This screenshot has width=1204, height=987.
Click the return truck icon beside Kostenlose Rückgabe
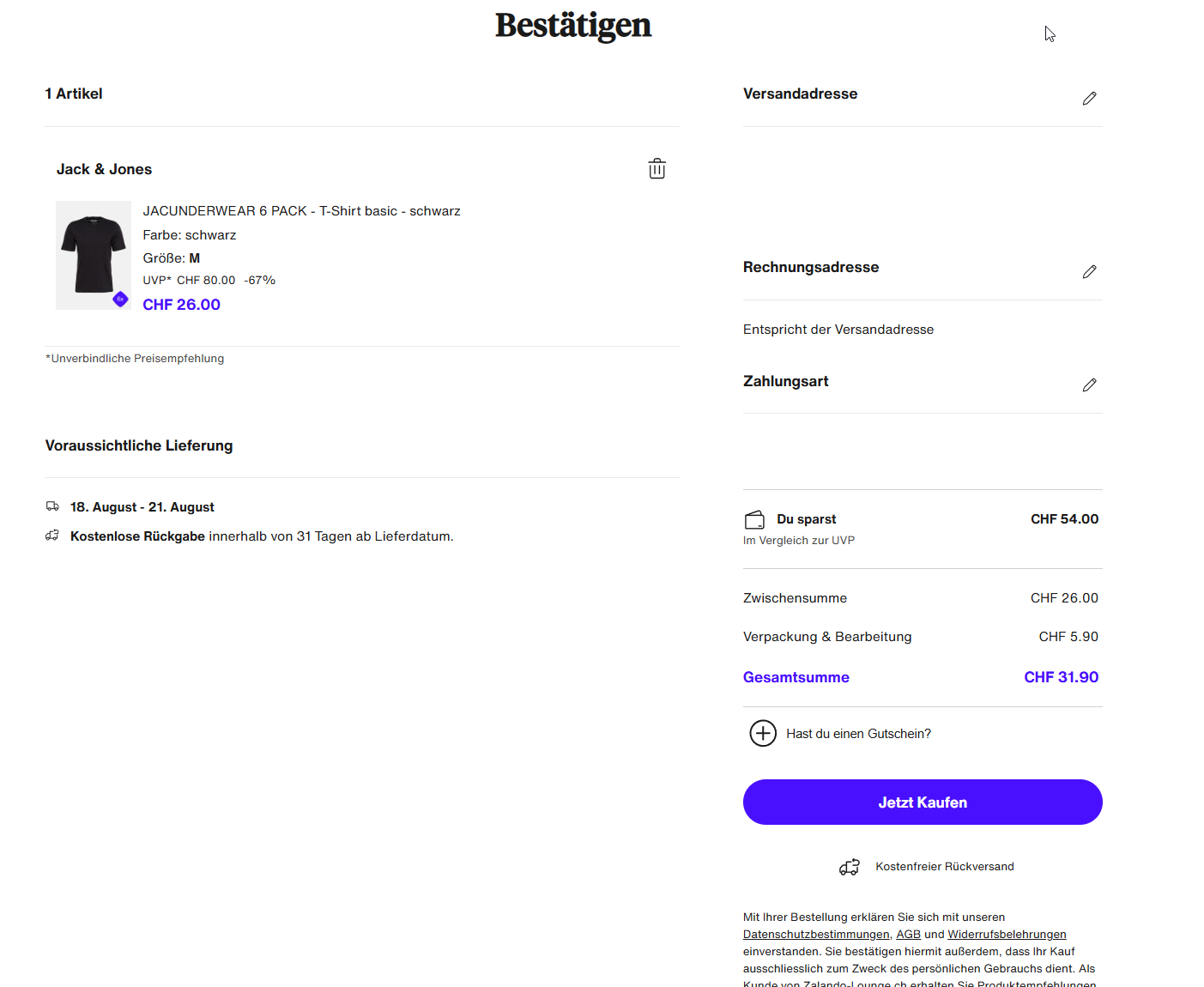pyautogui.click(x=52, y=536)
